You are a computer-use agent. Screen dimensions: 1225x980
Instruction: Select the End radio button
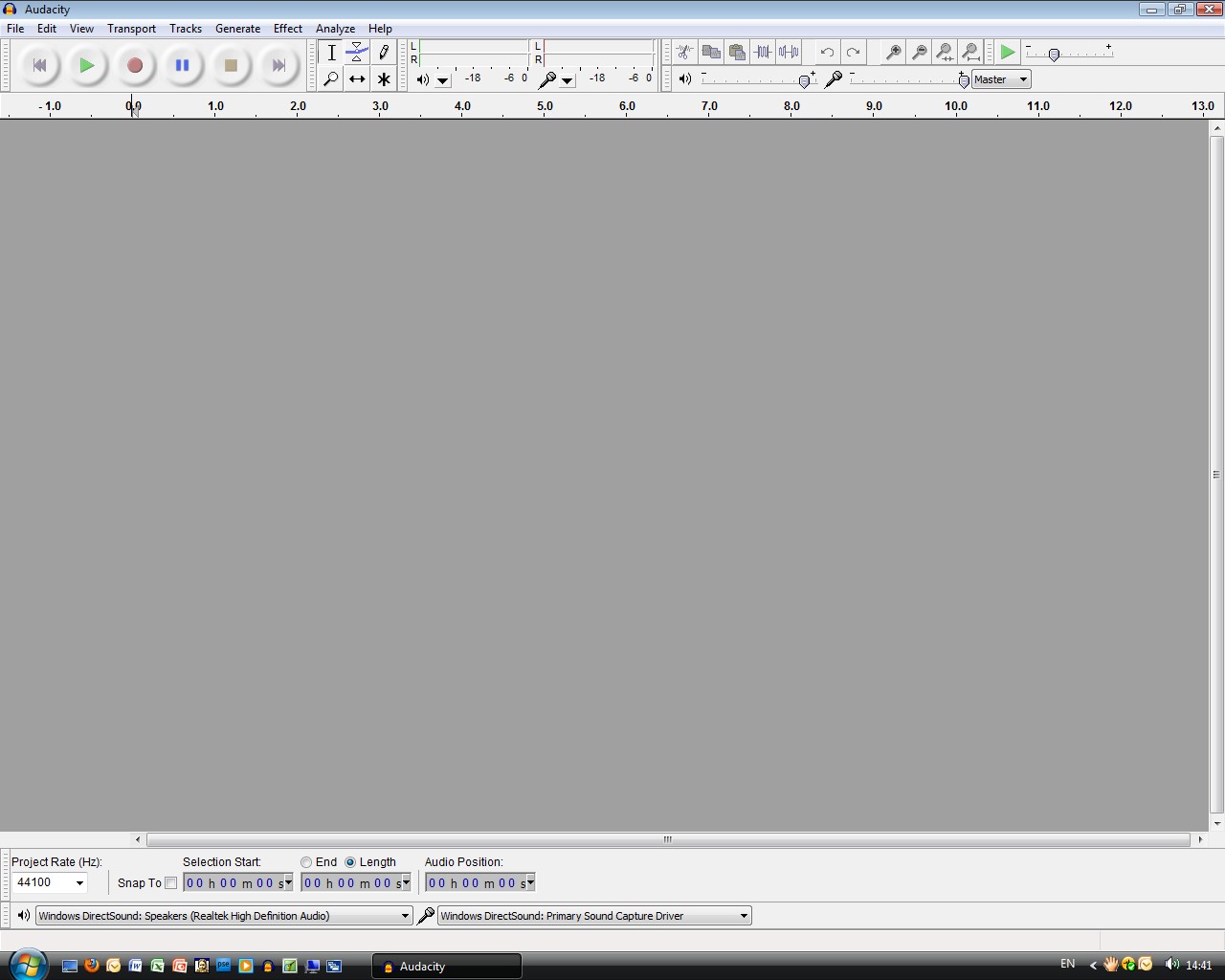[306, 862]
